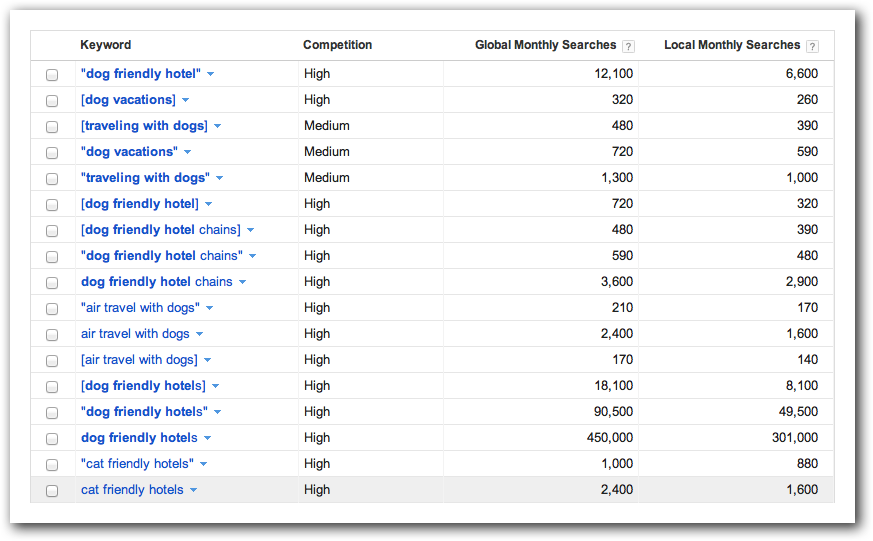Image resolution: width=873 pixels, height=541 pixels.
Task: Expand dropdown arrow next to "dog friendly hotel"
Action: pos(210,74)
